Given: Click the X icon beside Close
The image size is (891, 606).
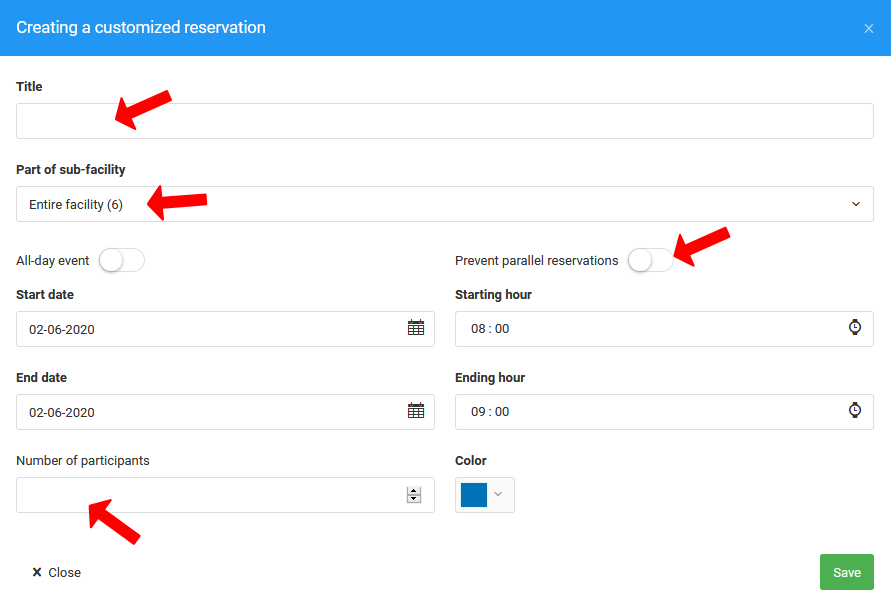Looking at the screenshot, I should coord(36,572).
